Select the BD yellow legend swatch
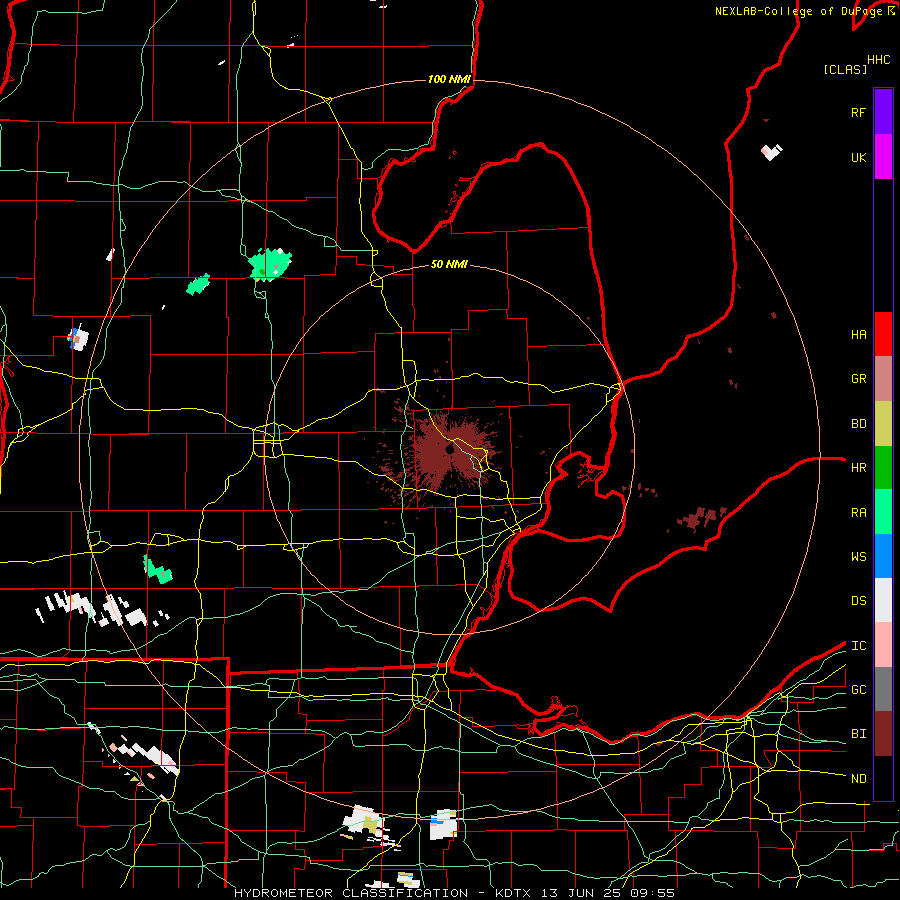Viewport: 900px width, 900px height. pyautogui.click(x=883, y=423)
